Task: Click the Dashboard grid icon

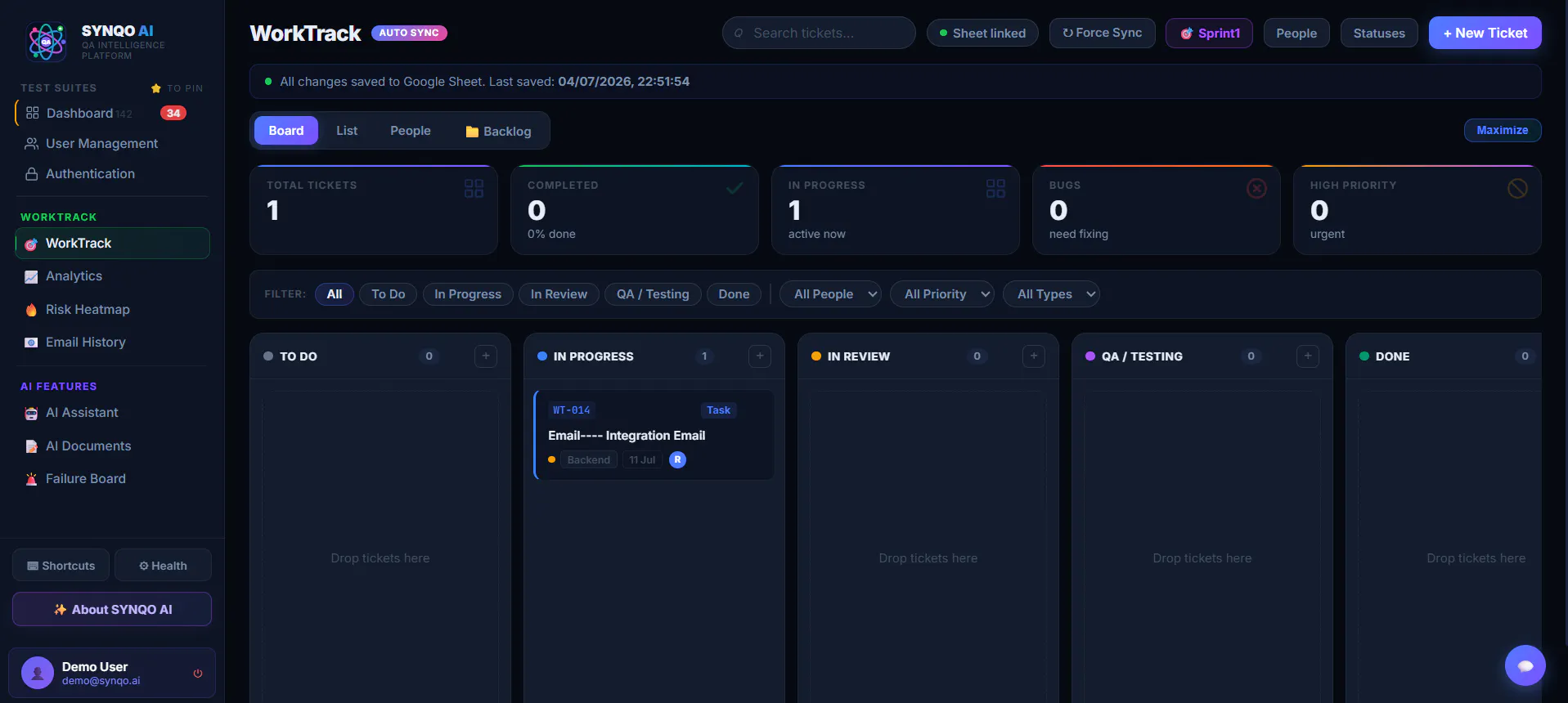Action: click(x=32, y=113)
